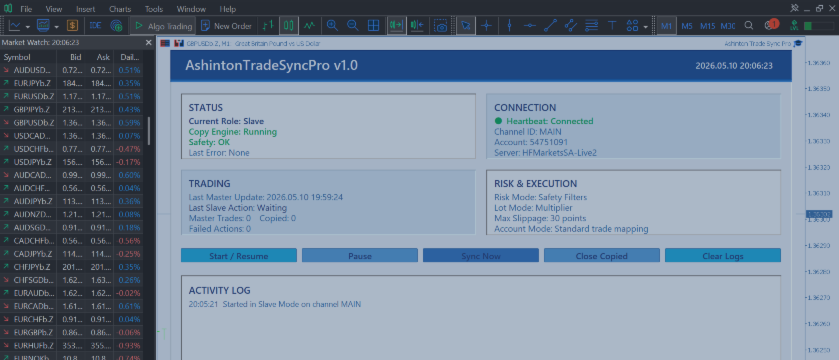
Task: Open the profiles monitor icon
Action: coord(43,25)
